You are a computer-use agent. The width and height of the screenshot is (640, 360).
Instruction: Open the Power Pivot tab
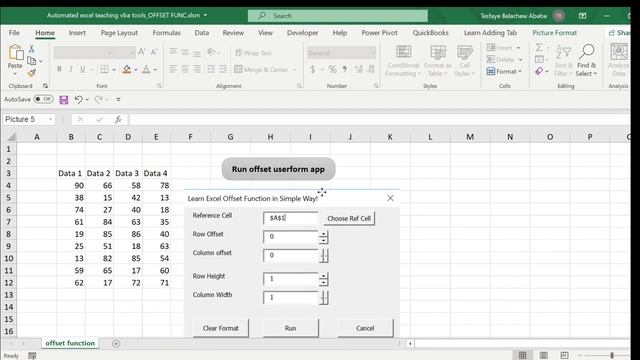[379, 33]
